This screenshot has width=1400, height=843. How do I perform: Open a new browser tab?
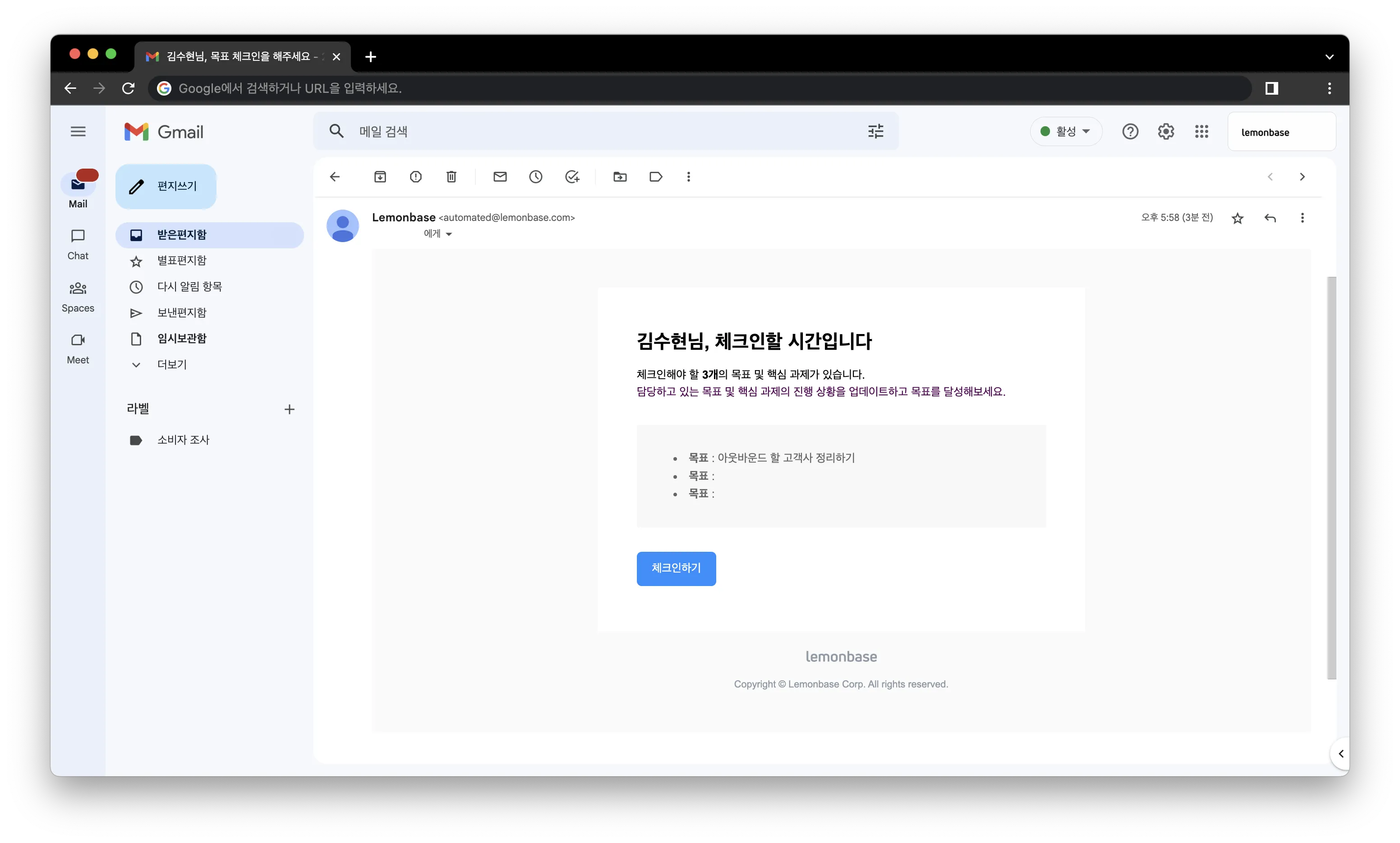point(370,57)
